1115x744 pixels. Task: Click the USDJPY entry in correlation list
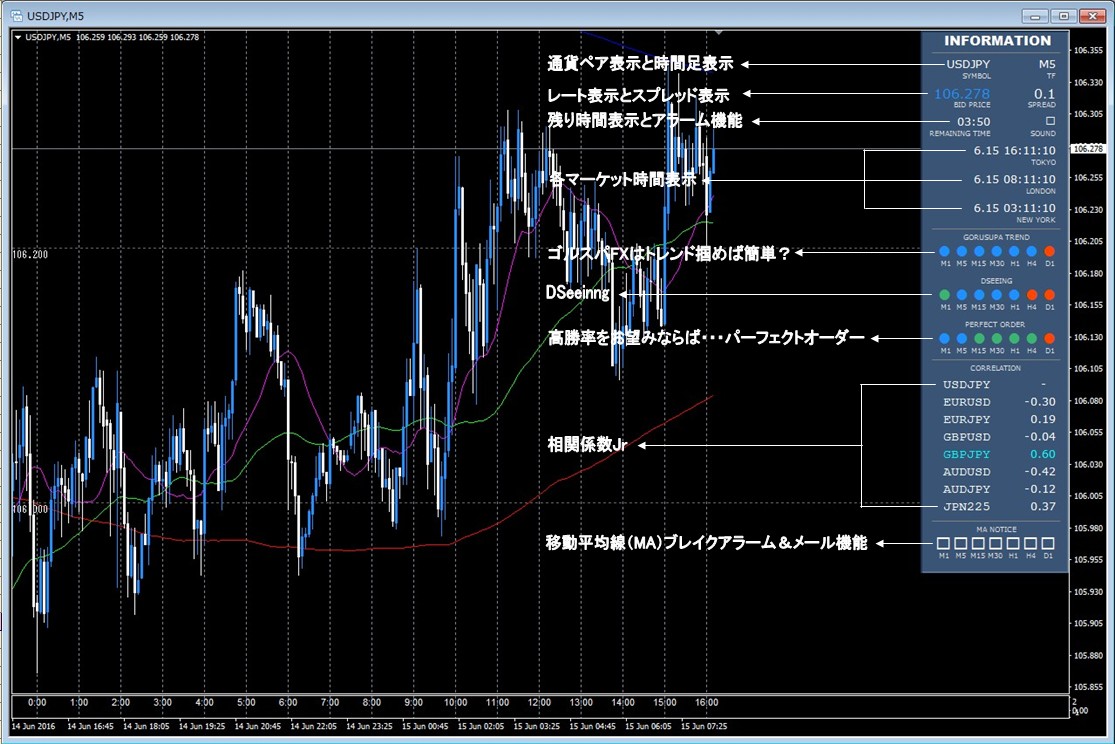[966, 385]
